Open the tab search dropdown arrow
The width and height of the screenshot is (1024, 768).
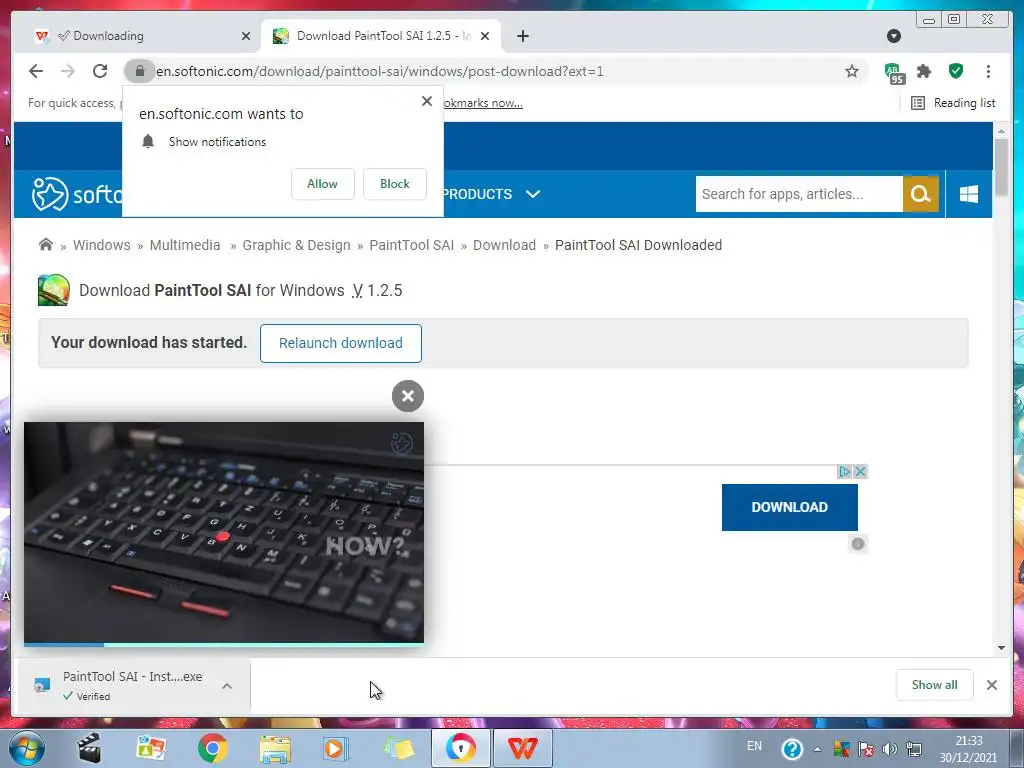tap(894, 36)
